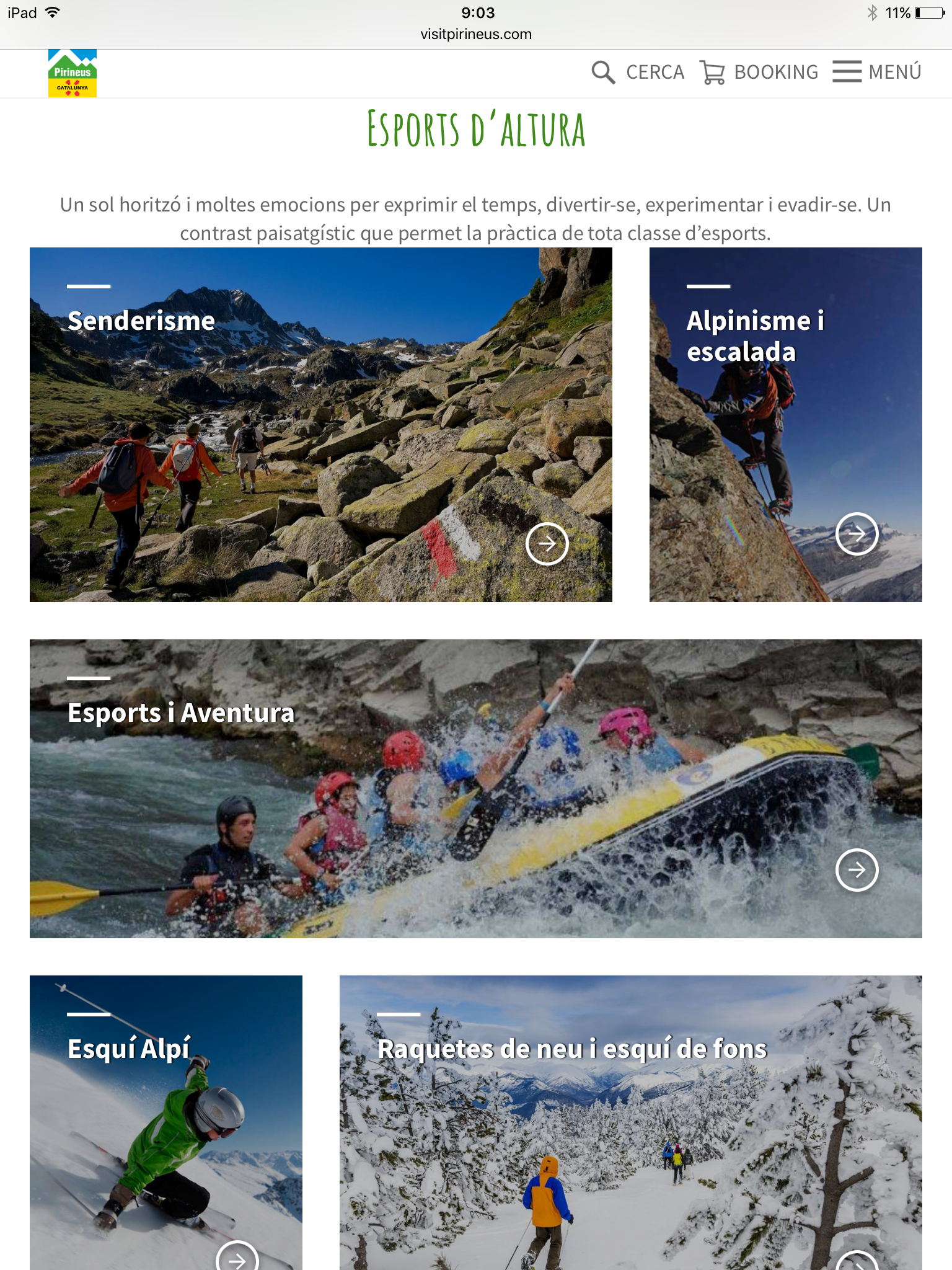Click the arrow circle on the Senderisme card

[547, 544]
